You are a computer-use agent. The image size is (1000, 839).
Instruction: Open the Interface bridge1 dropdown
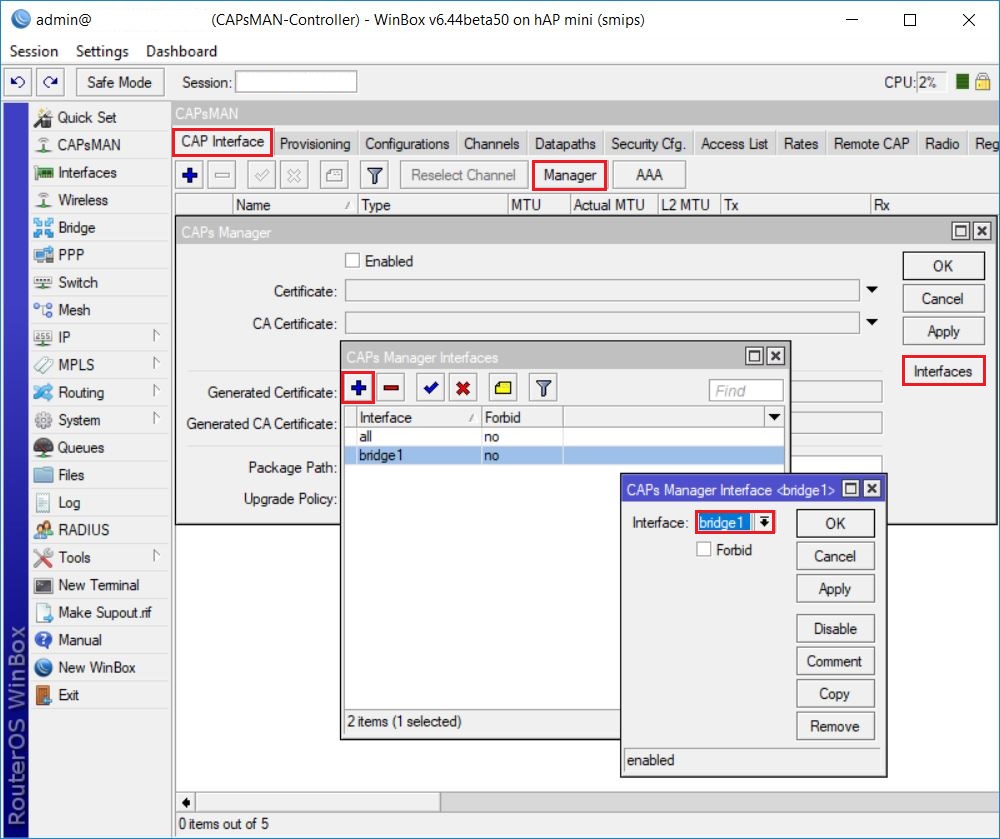click(x=763, y=523)
